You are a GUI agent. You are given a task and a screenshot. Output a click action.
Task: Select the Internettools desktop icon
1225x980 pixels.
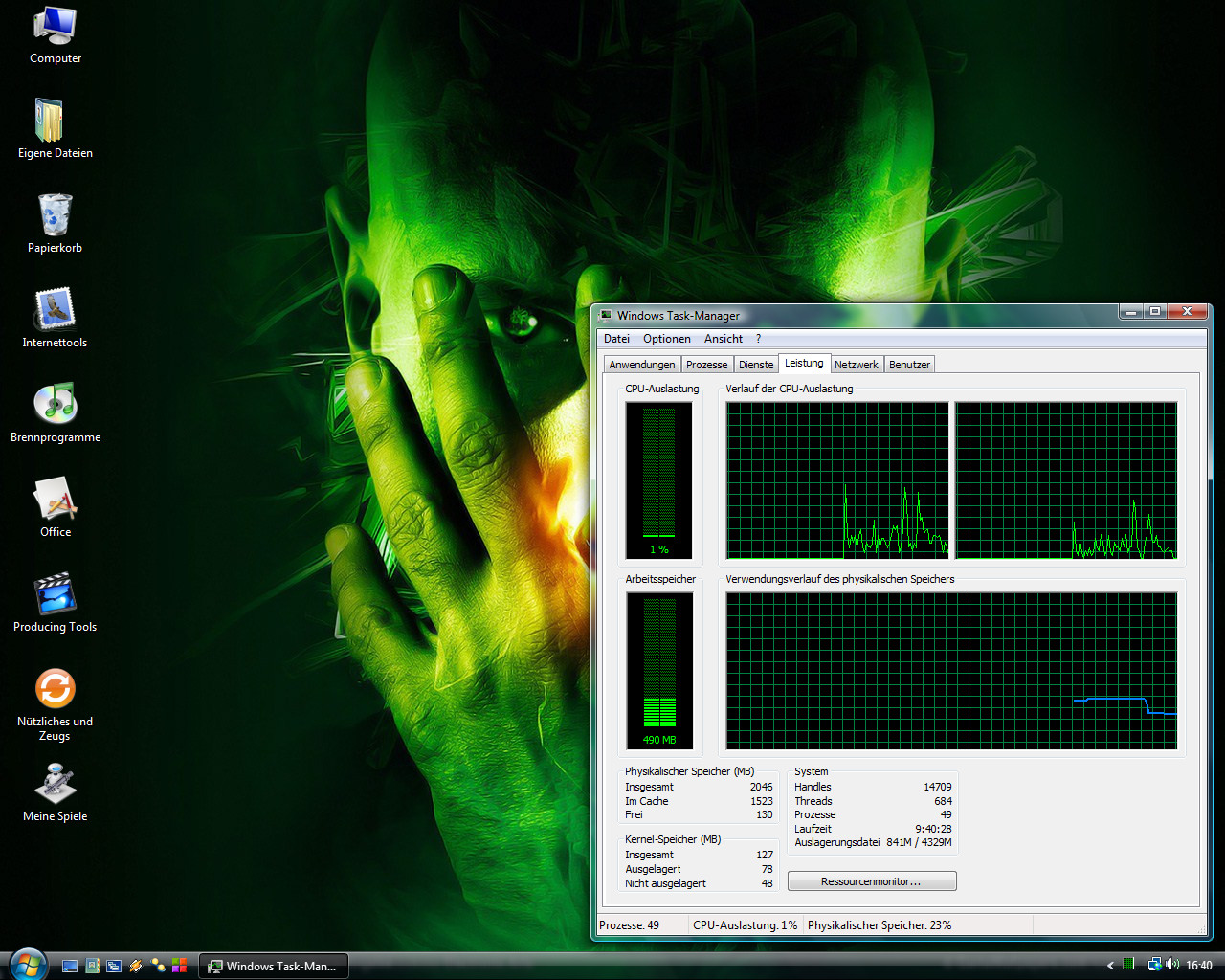tap(56, 319)
